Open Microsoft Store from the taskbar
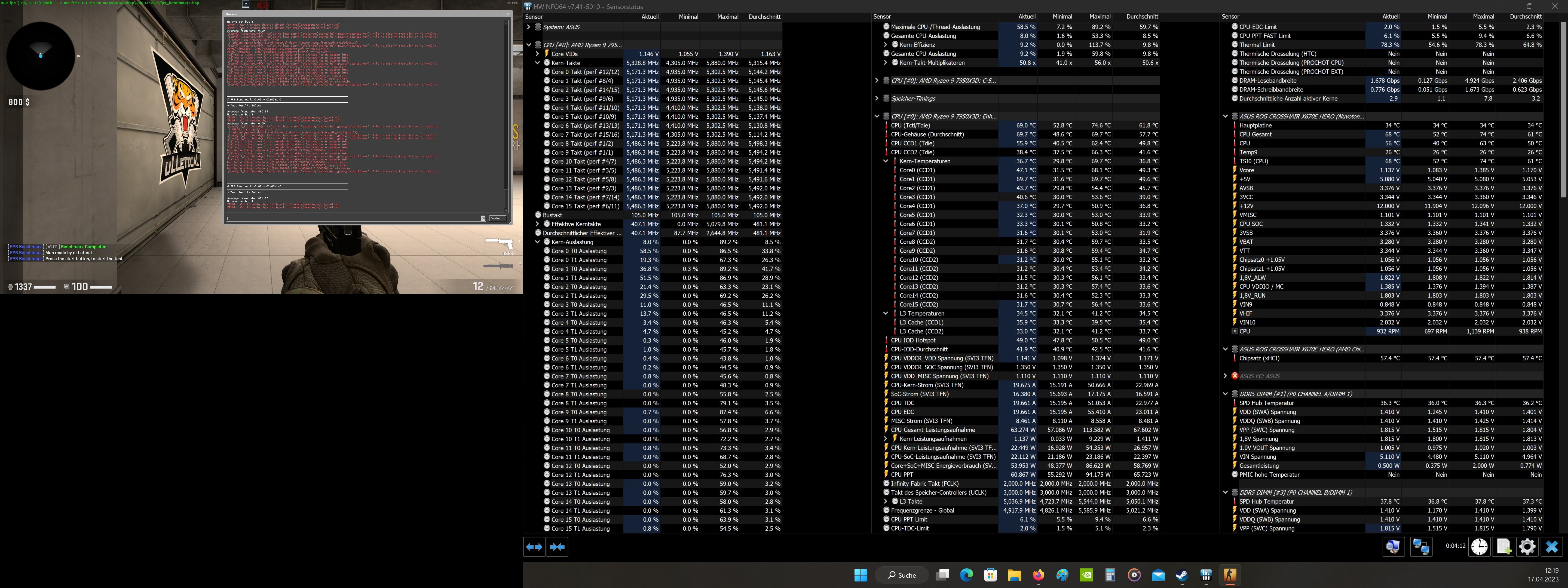 (990, 575)
